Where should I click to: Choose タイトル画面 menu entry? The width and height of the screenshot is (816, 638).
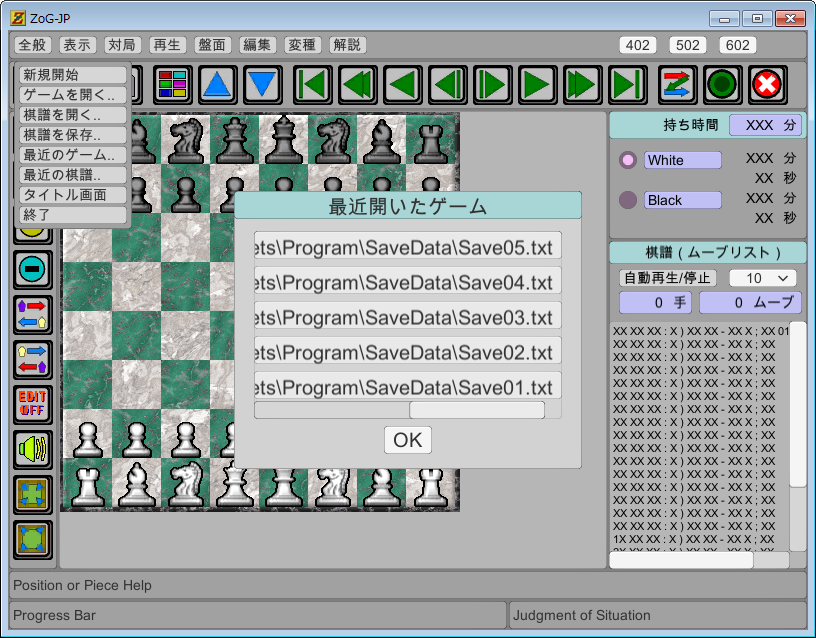73,195
